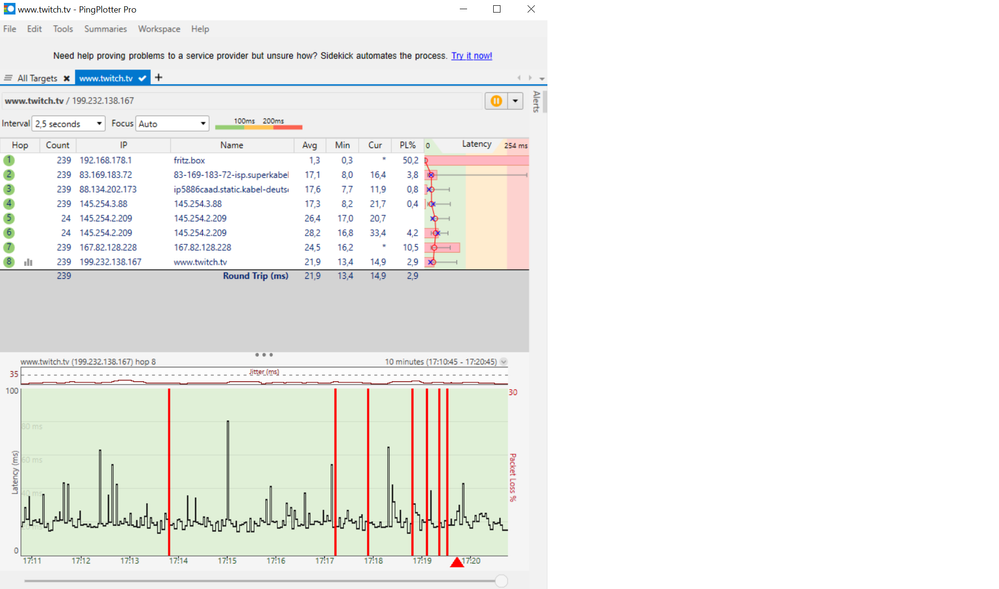
Task: Open the Summaries menu
Action: [x=106, y=29]
